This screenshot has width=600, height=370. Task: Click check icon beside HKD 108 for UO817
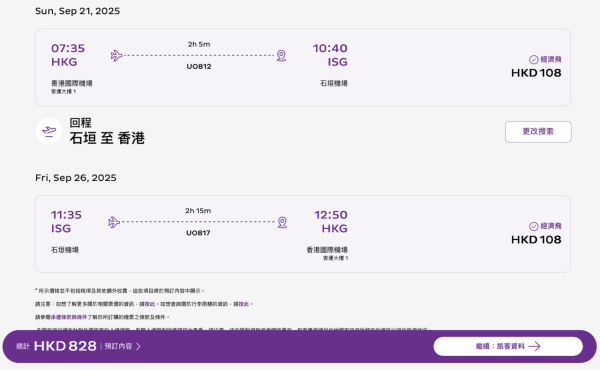[x=534, y=226]
